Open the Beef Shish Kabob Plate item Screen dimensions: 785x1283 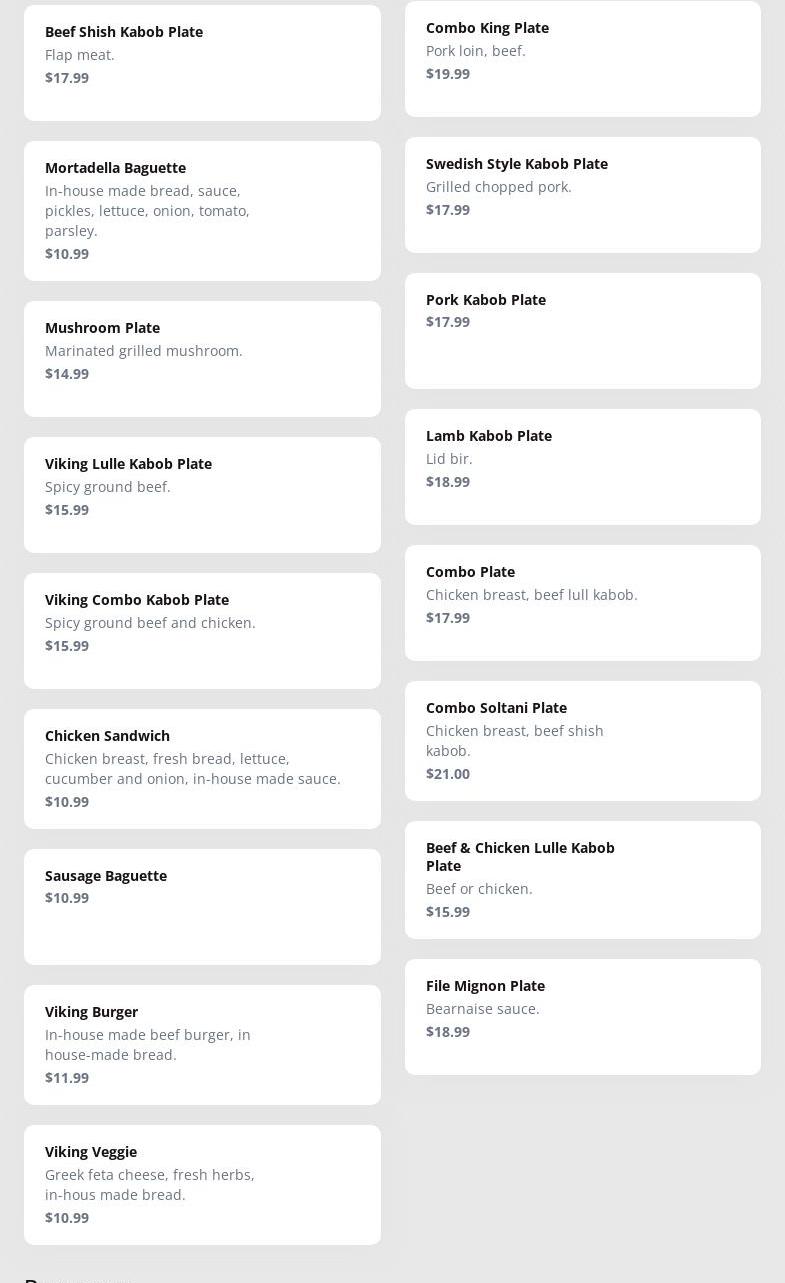click(x=202, y=63)
